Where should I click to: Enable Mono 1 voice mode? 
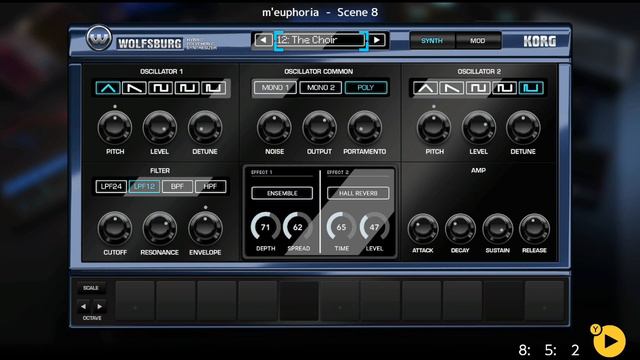[x=275, y=88]
